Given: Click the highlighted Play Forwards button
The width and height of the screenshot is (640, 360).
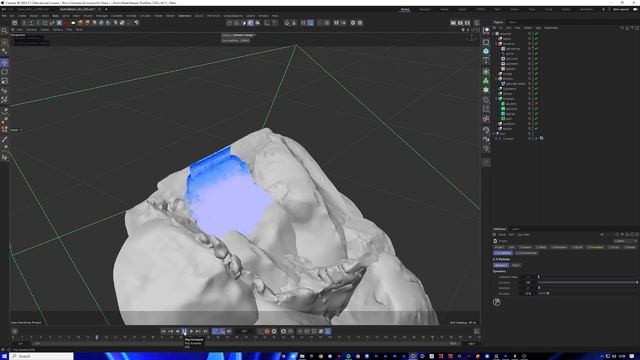Looking at the screenshot, I should (184, 331).
